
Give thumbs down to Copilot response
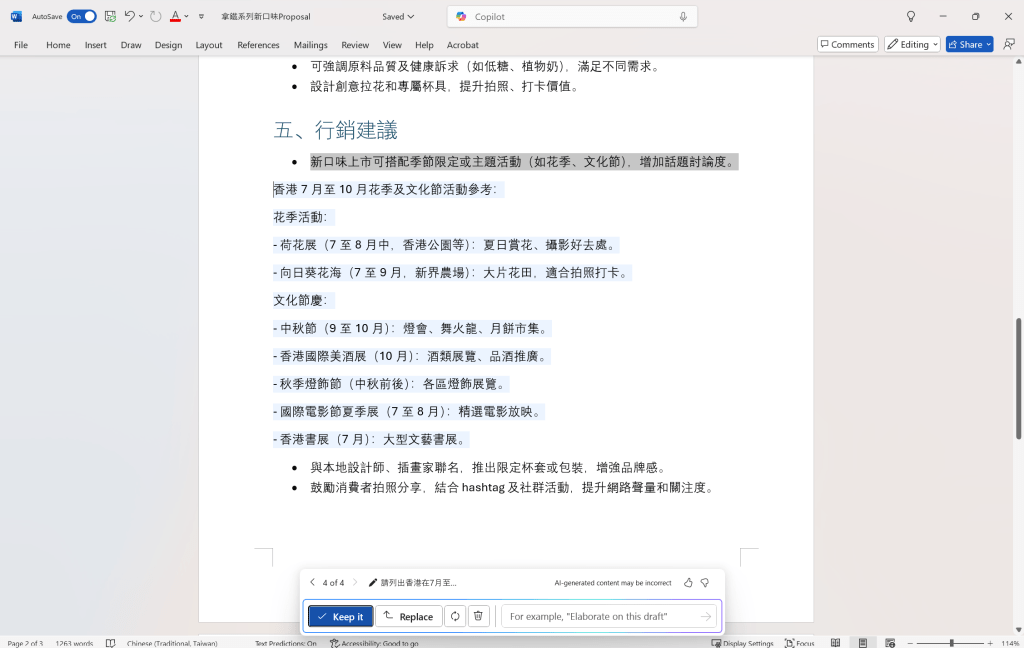(x=705, y=582)
